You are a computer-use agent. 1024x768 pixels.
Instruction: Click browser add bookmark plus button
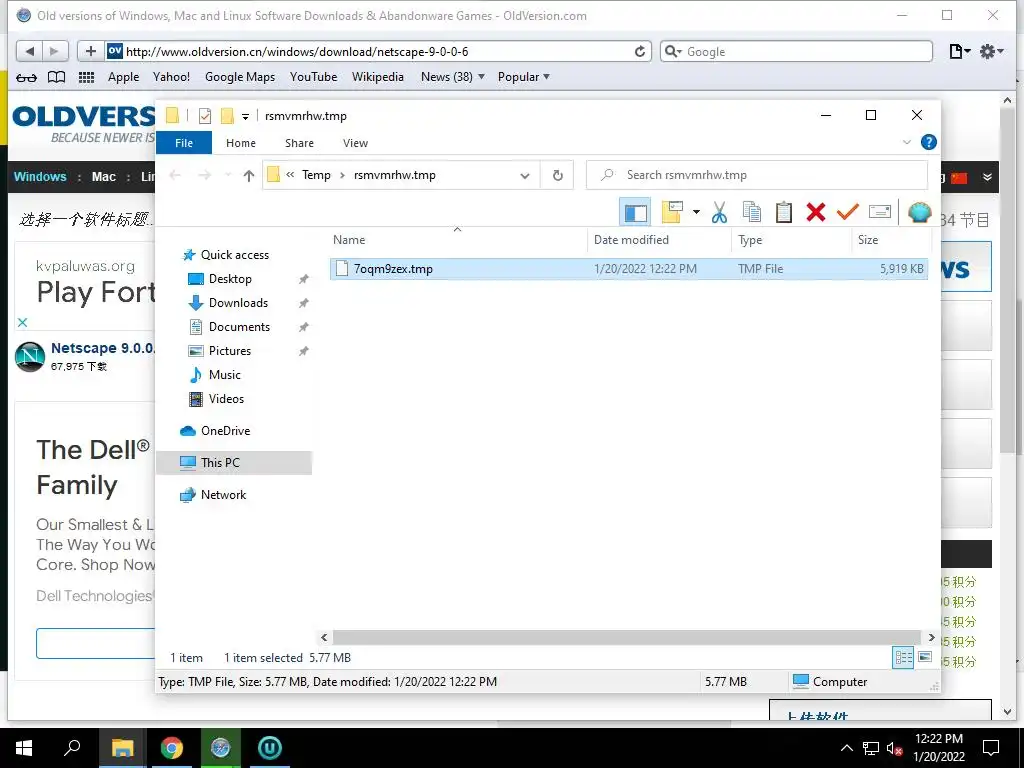(91, 51)
